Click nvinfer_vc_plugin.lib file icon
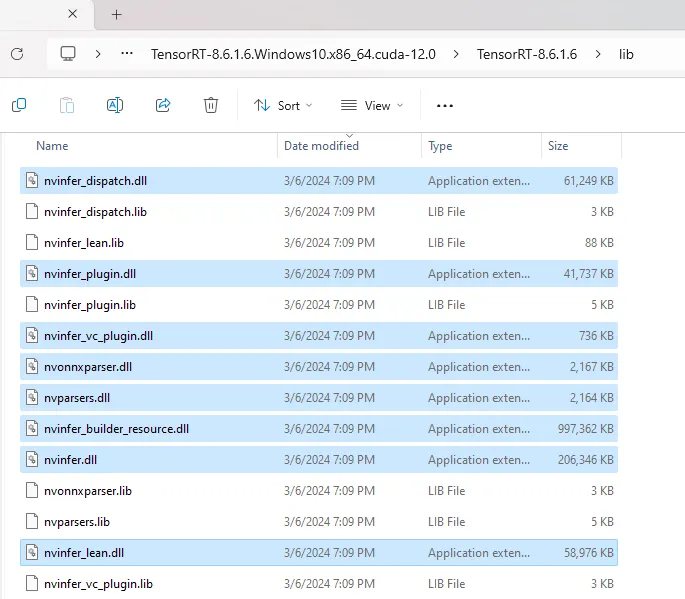Viewport: 685px width, 599px height. [x=32, y=584]
